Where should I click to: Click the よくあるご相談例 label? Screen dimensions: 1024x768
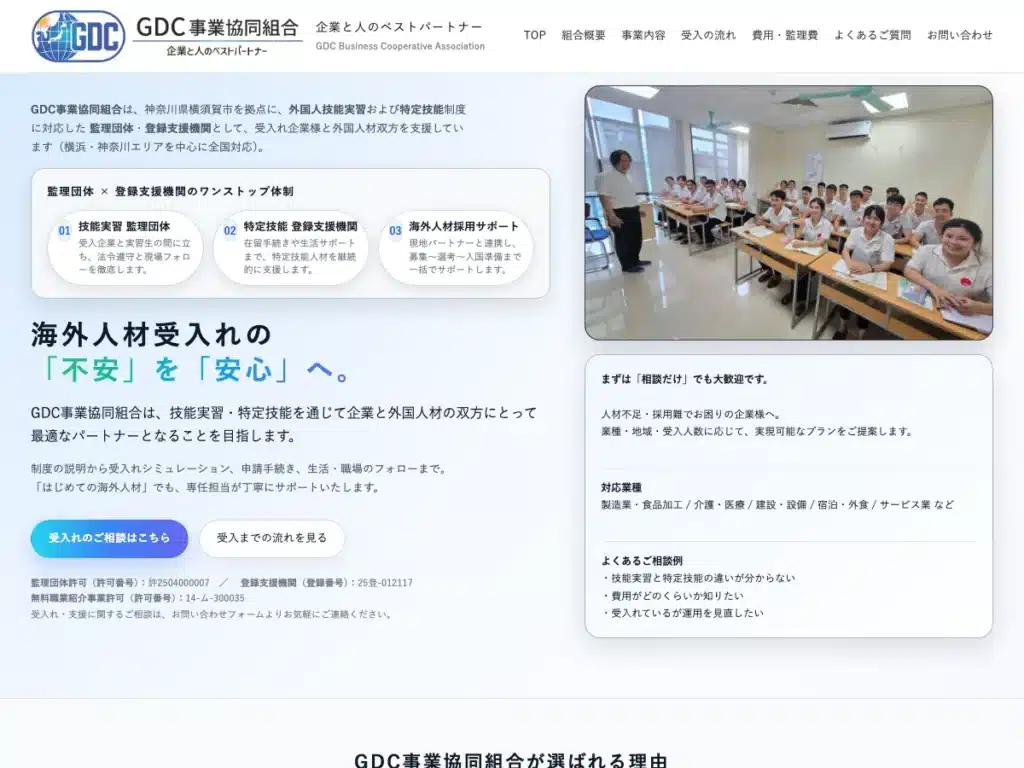[x=642, y=560]
